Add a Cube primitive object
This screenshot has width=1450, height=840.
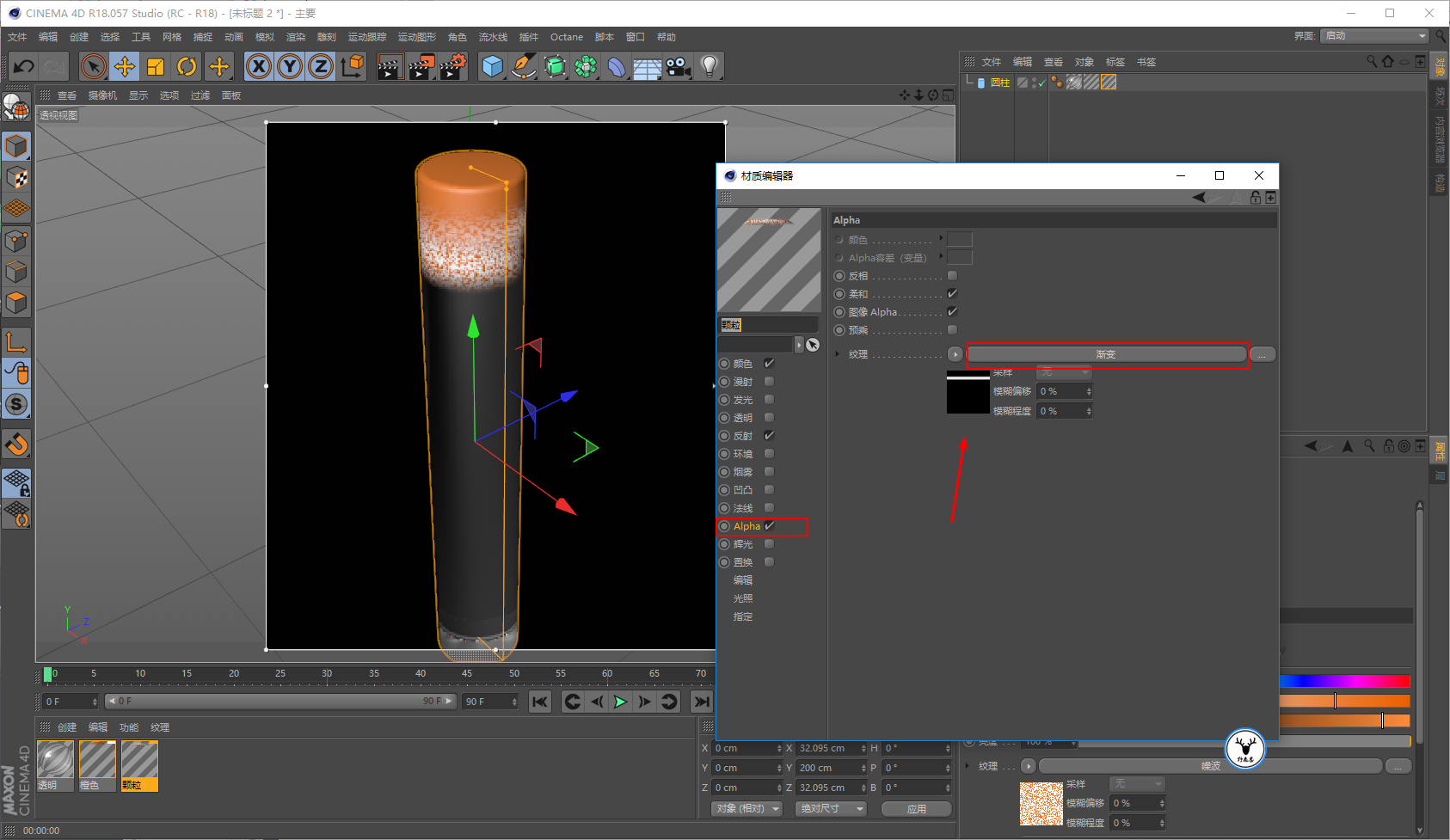pos(493,66)
